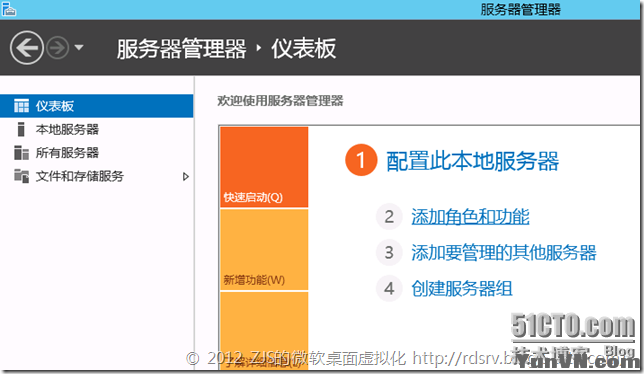Viewport: 644px width, 374px height.
Task: Expand the 文件和存储服务 submenu arrow
Action: coord(186,177)
